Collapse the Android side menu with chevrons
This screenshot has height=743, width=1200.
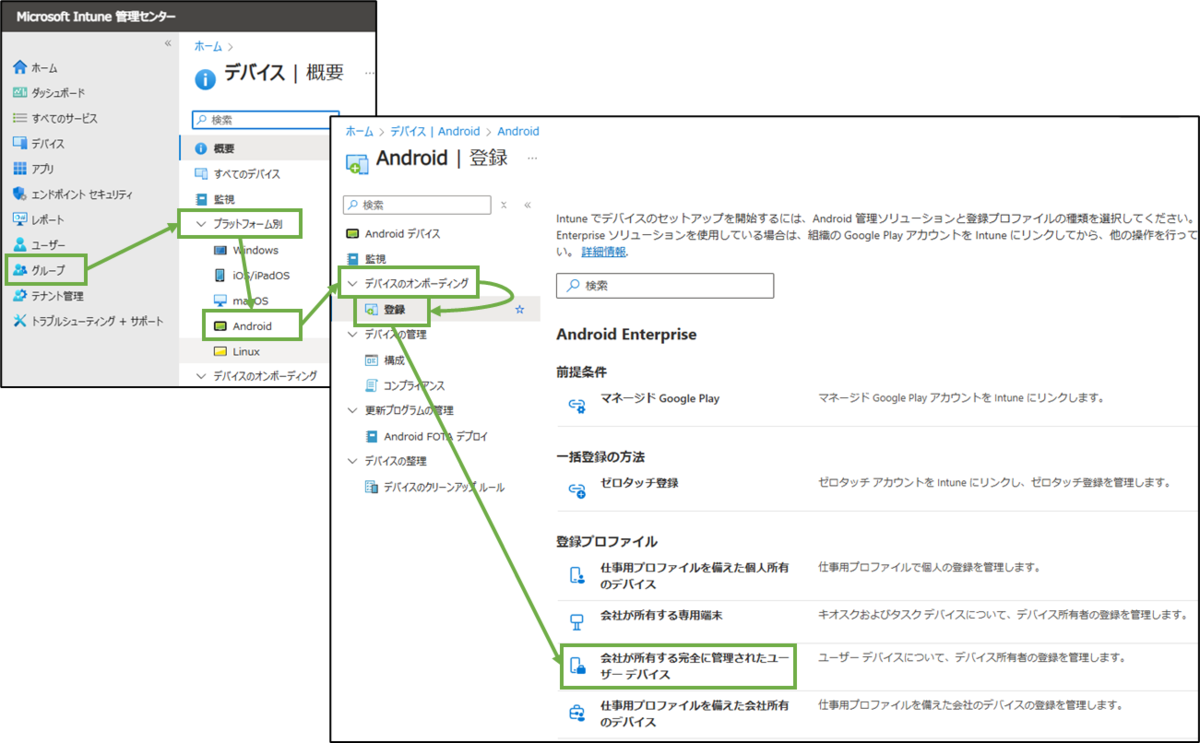527,204
